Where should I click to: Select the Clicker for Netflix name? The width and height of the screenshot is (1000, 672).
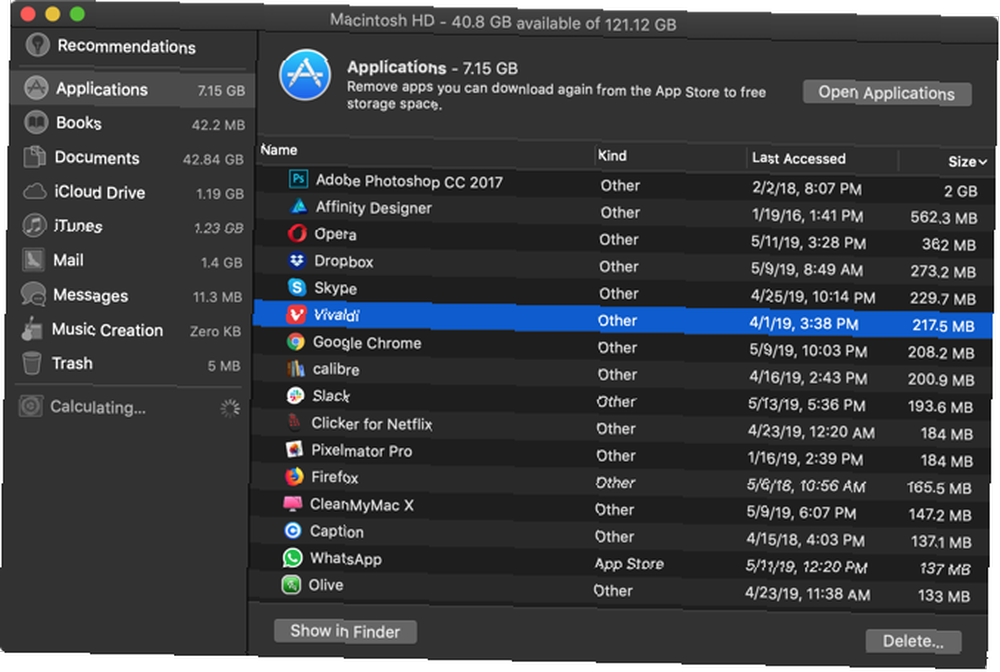point(372,424)
